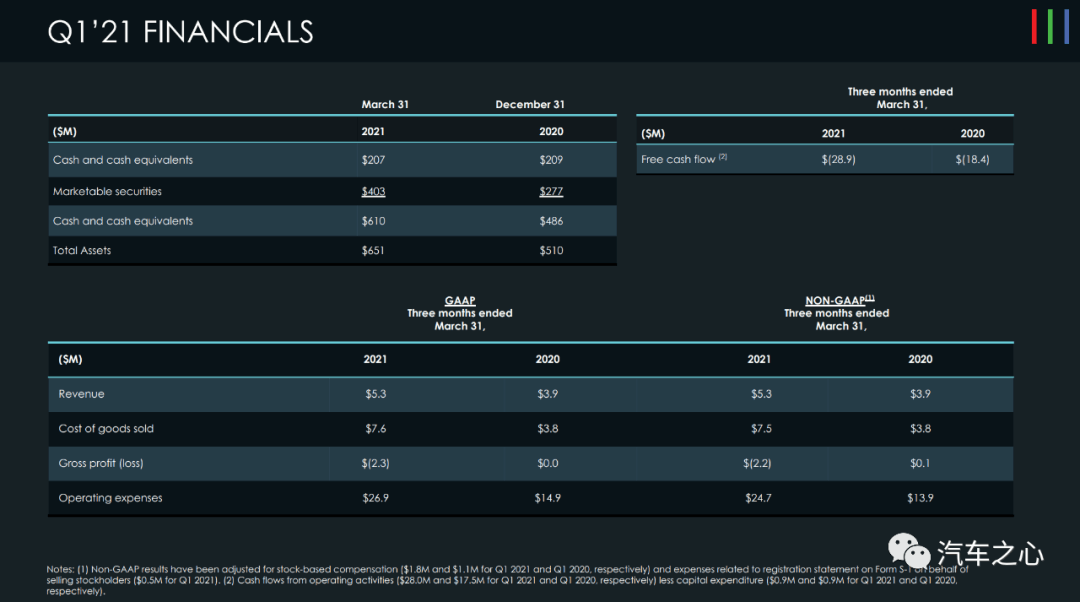Screen dimensions: 1080x602
Task: Click the $651 total assets cell
Action: coord(373,251)
